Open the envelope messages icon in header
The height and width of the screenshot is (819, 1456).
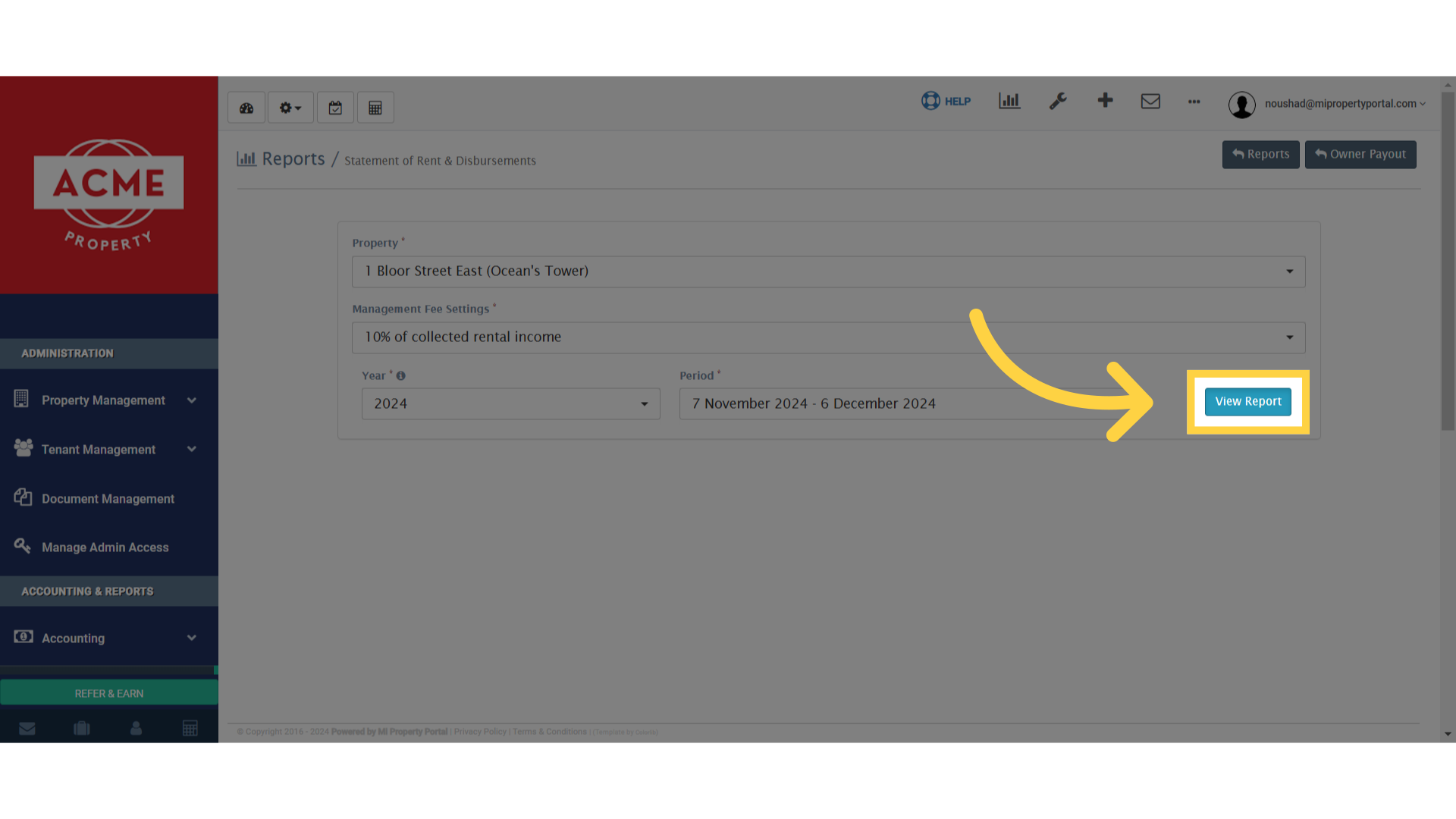pos(1150,101)
